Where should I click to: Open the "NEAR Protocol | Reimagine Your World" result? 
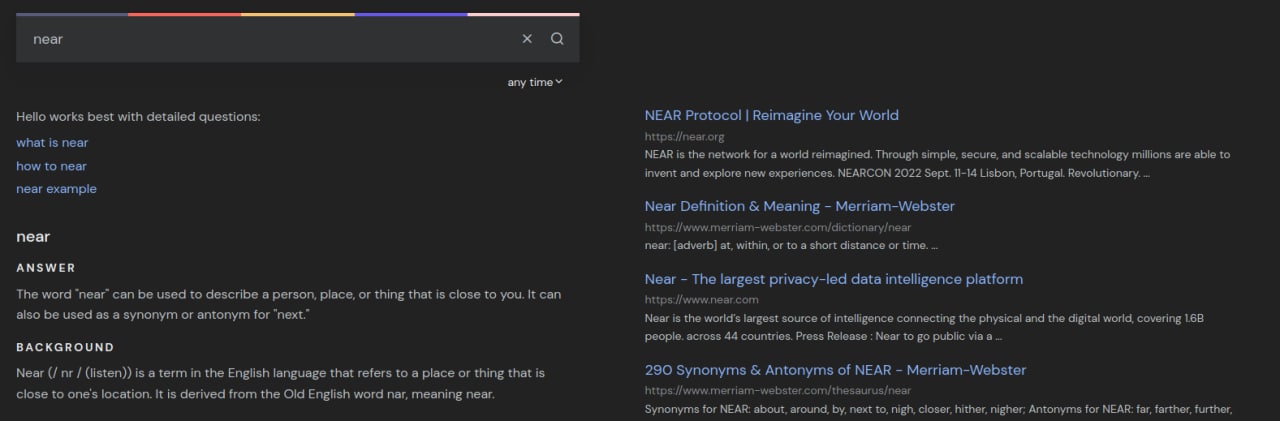tap(771, 115)
